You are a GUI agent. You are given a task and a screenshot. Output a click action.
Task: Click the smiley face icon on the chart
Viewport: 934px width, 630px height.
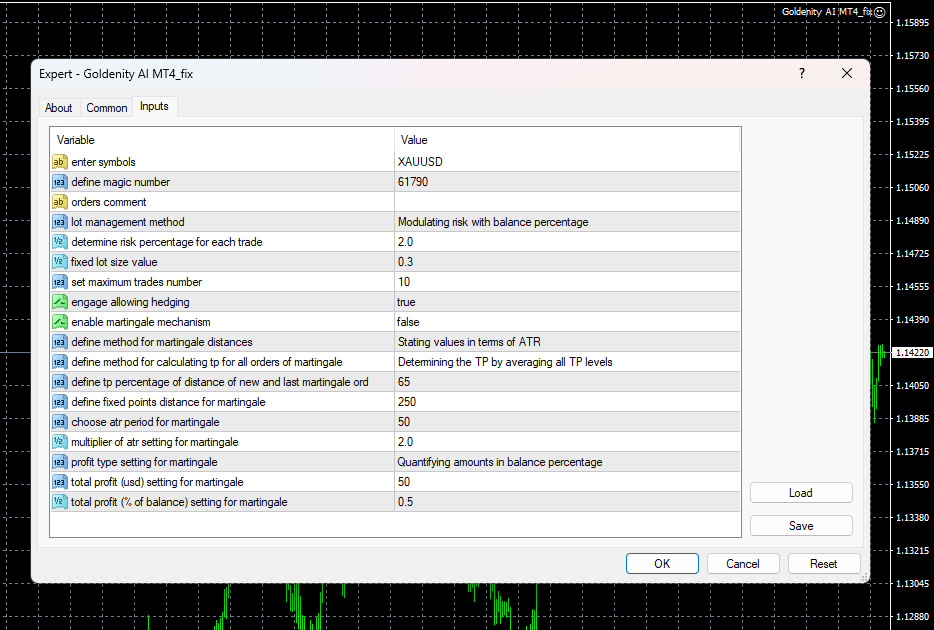879,12
